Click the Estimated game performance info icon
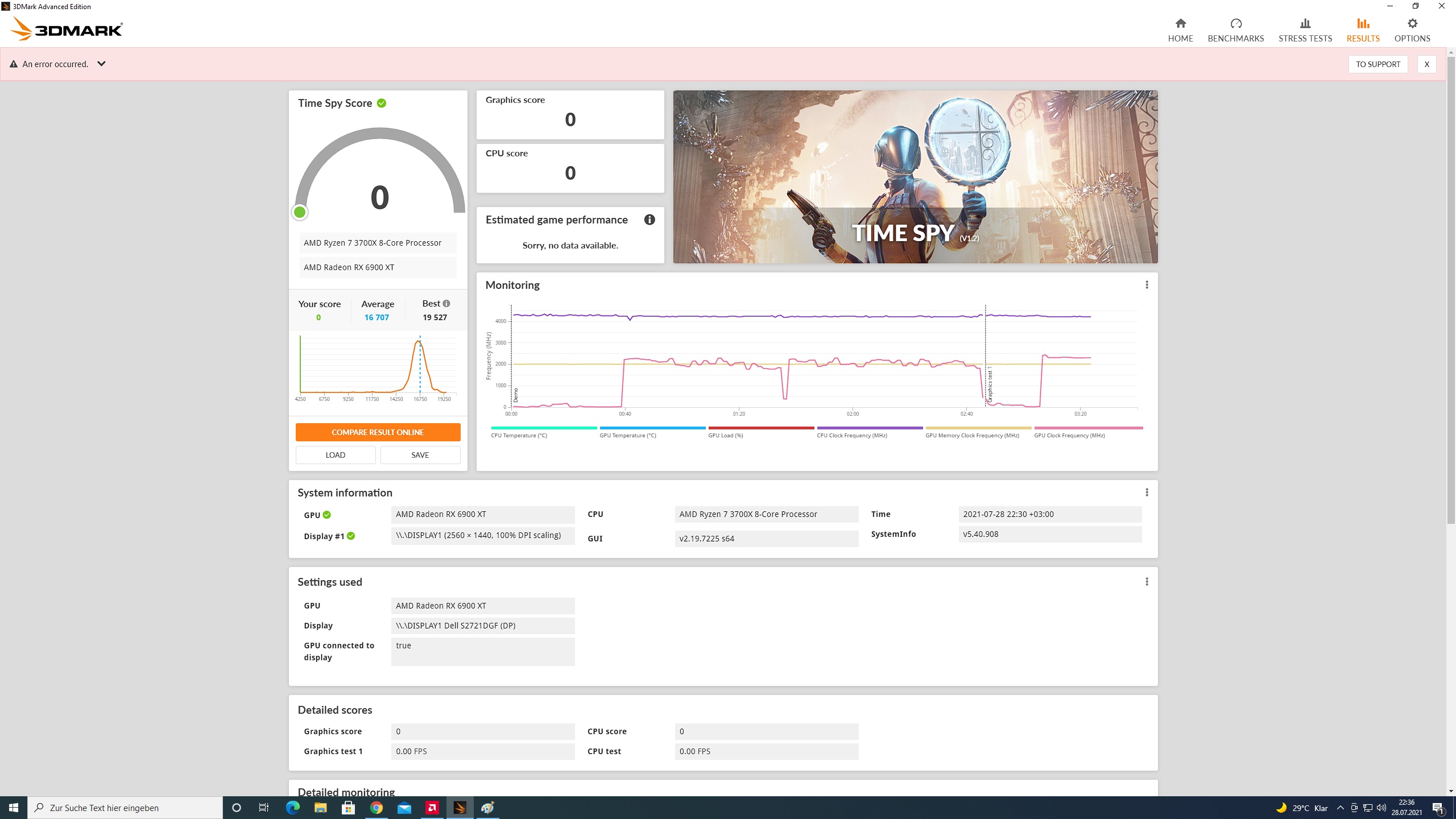The image size is (1456, 819). click(649, 220)
